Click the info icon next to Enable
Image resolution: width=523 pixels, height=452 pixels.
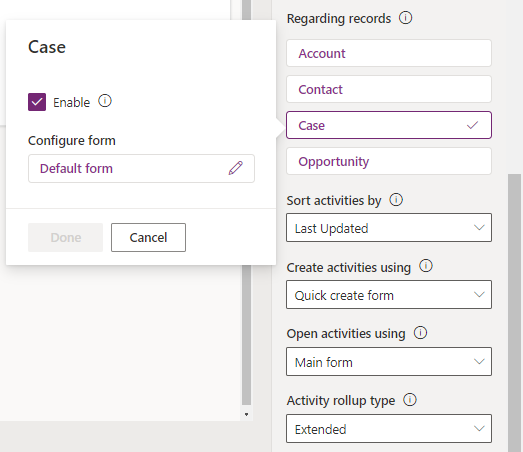(105, 101)
